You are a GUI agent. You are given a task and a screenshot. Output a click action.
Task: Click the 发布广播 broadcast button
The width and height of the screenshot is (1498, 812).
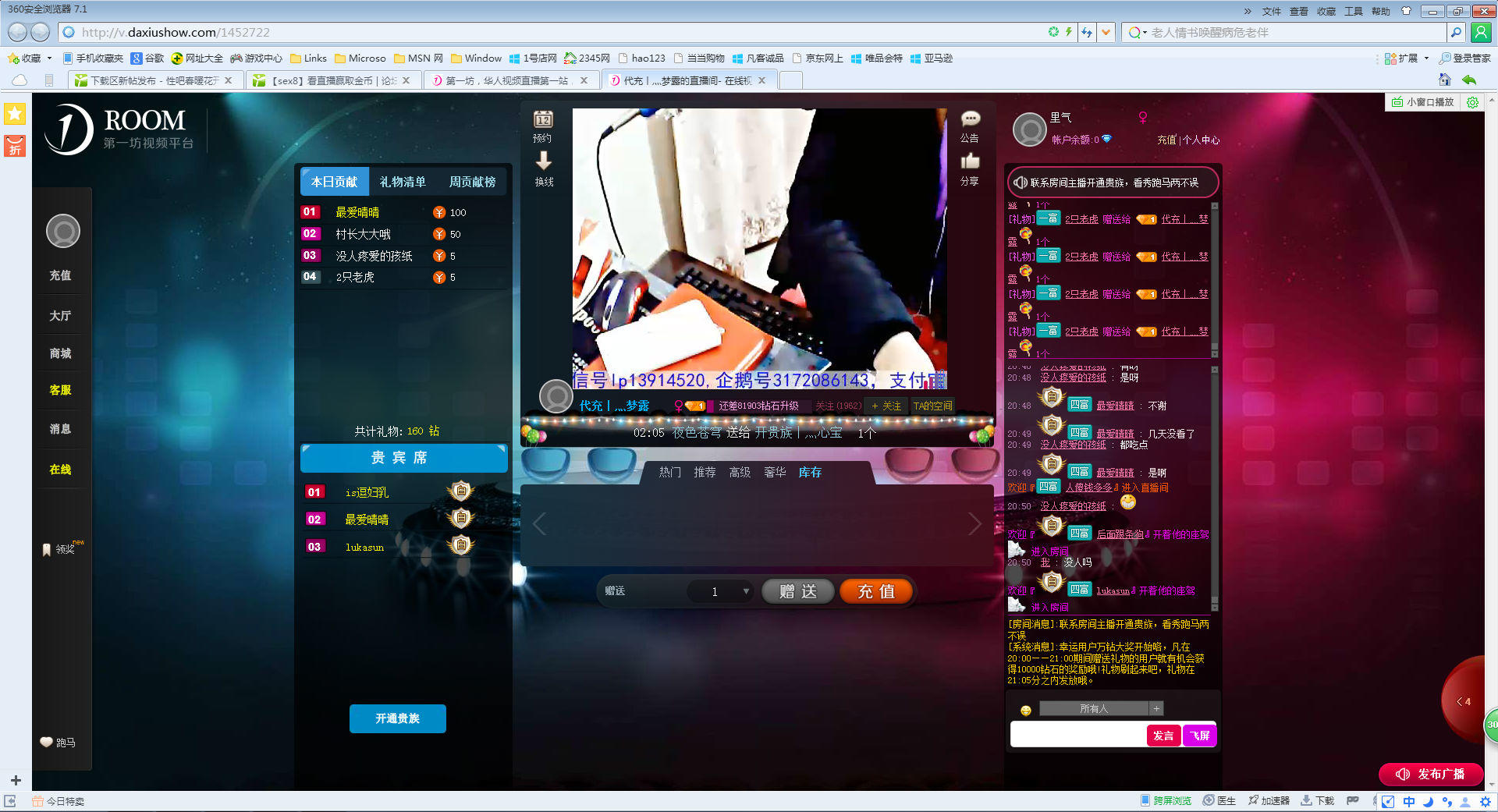pos(1431,774)
